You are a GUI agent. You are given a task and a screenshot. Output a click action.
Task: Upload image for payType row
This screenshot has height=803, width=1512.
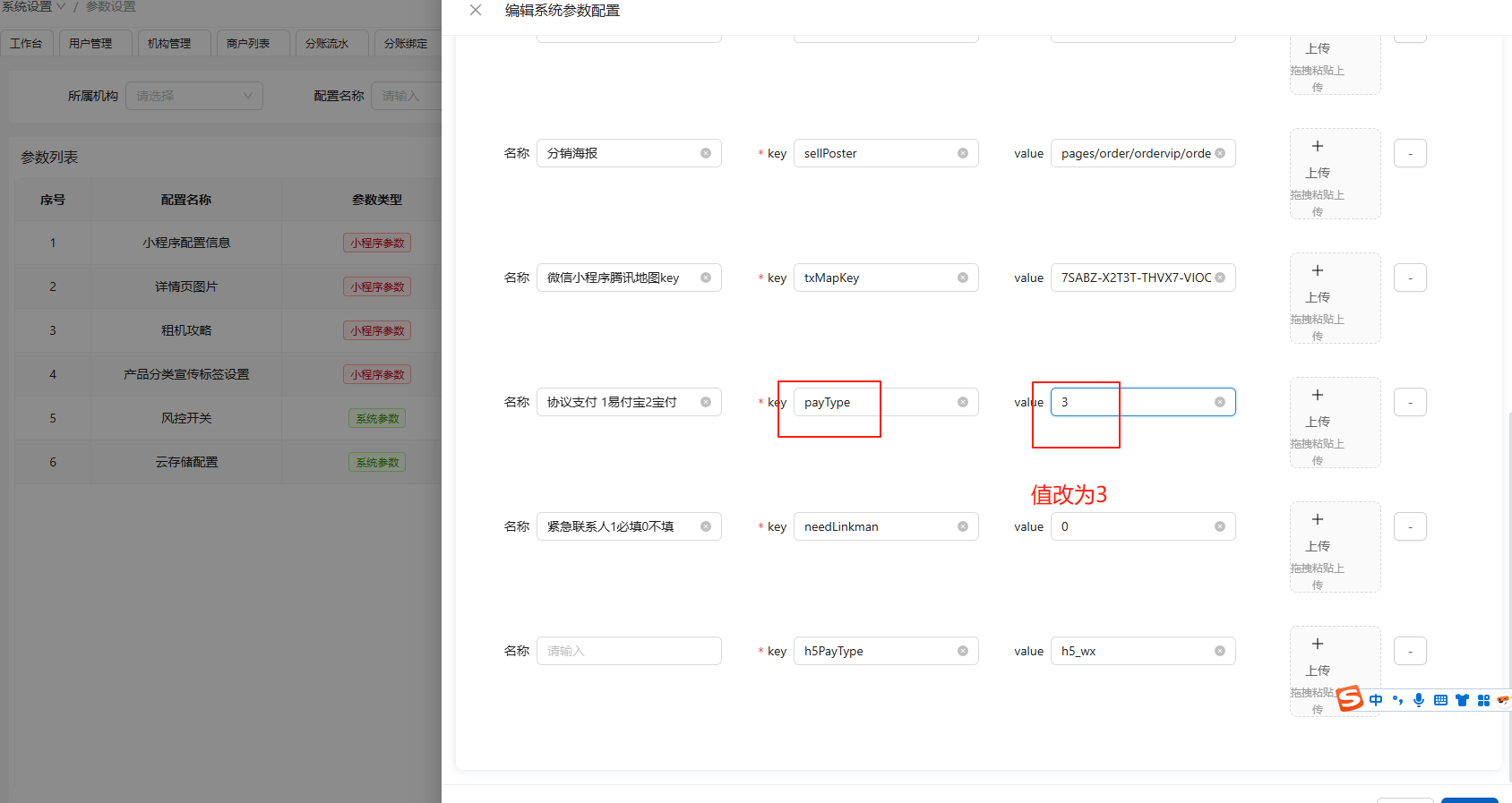(x=1336, y=423)
